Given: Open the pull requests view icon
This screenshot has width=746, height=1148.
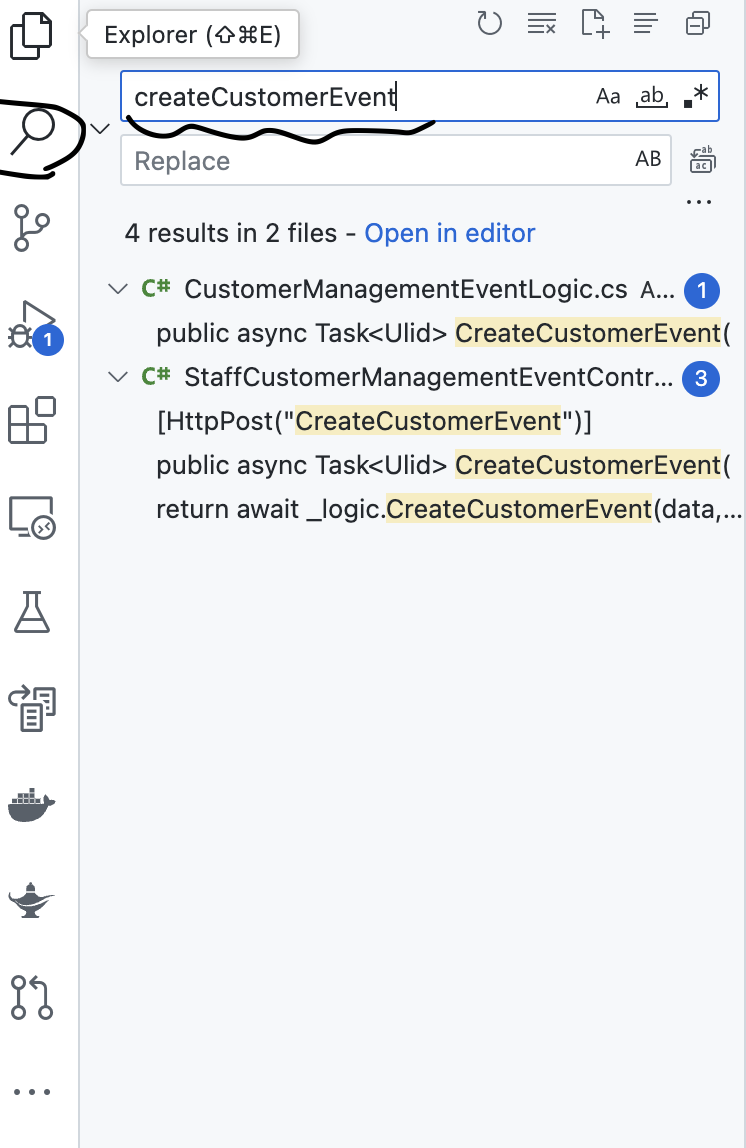Looking at the screenshot, I should coord(33,997).
